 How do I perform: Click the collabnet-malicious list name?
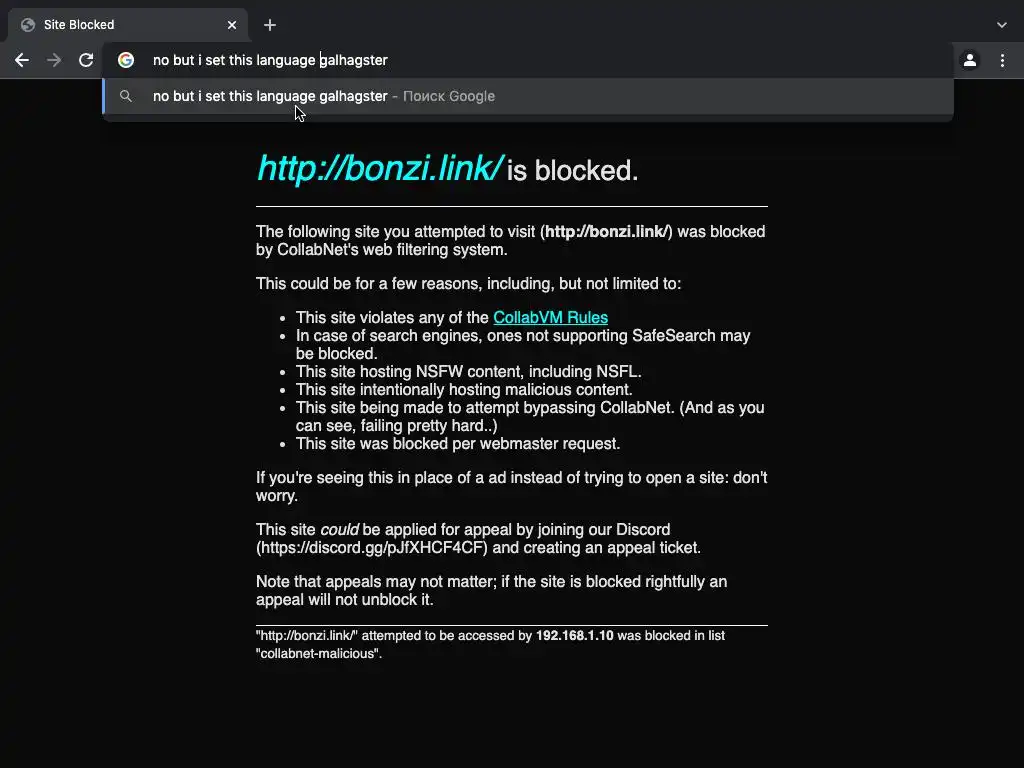[319, 654]
